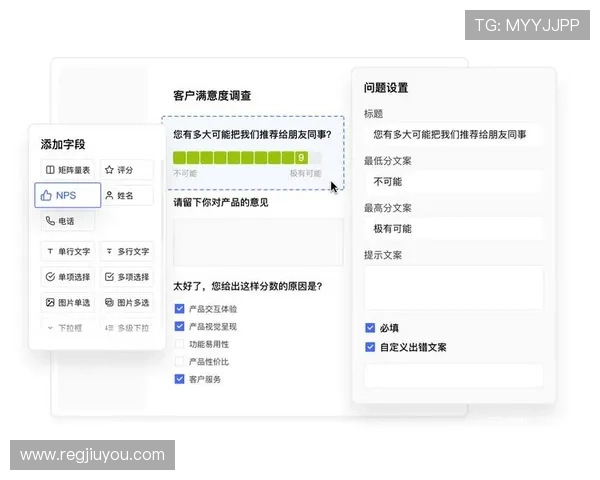Toggle the 产品交互体验 checkbox
The image size is (600, 480).
click(179, 309)
